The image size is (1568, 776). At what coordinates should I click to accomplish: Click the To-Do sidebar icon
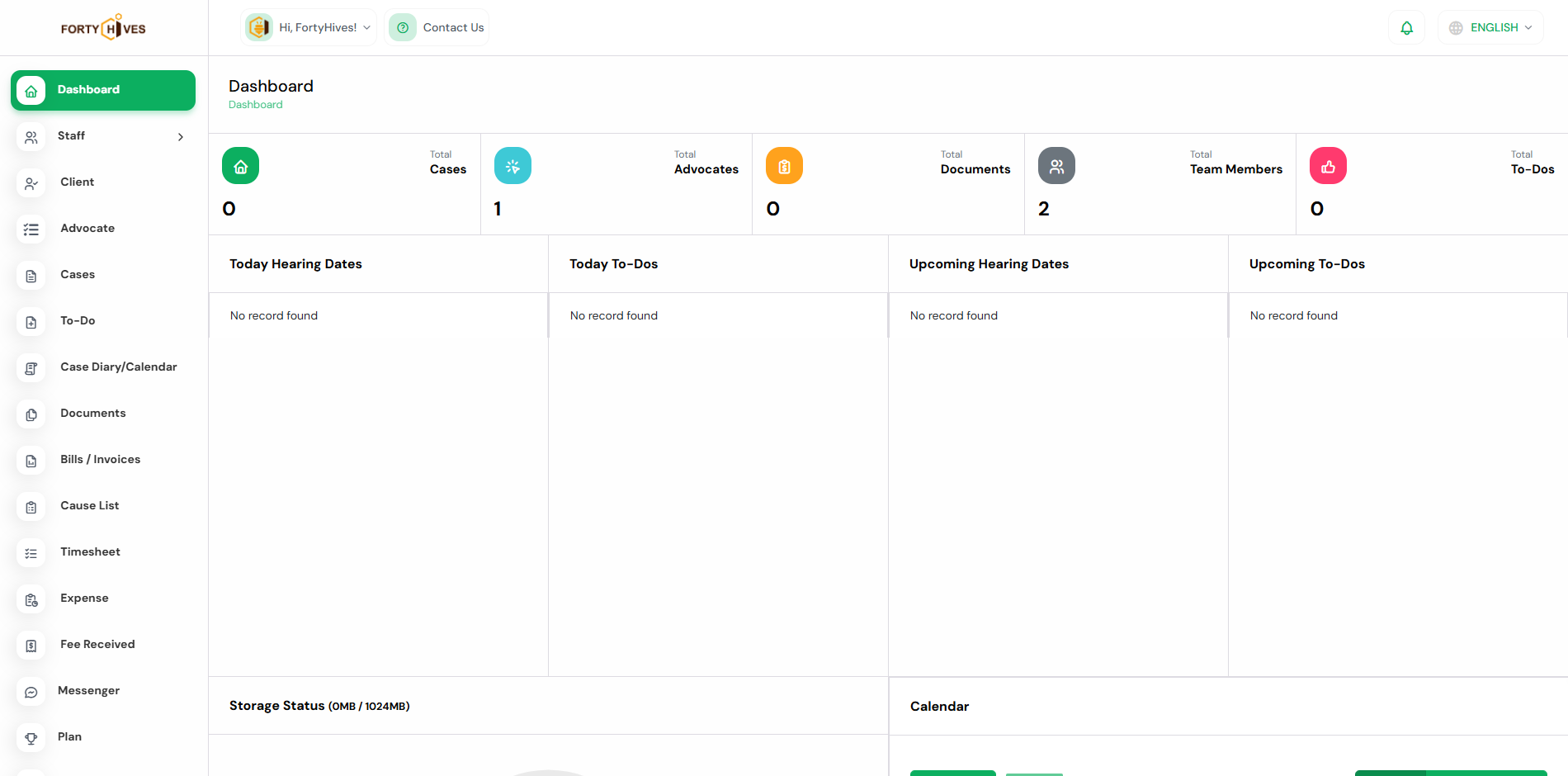tap(31, 322)
